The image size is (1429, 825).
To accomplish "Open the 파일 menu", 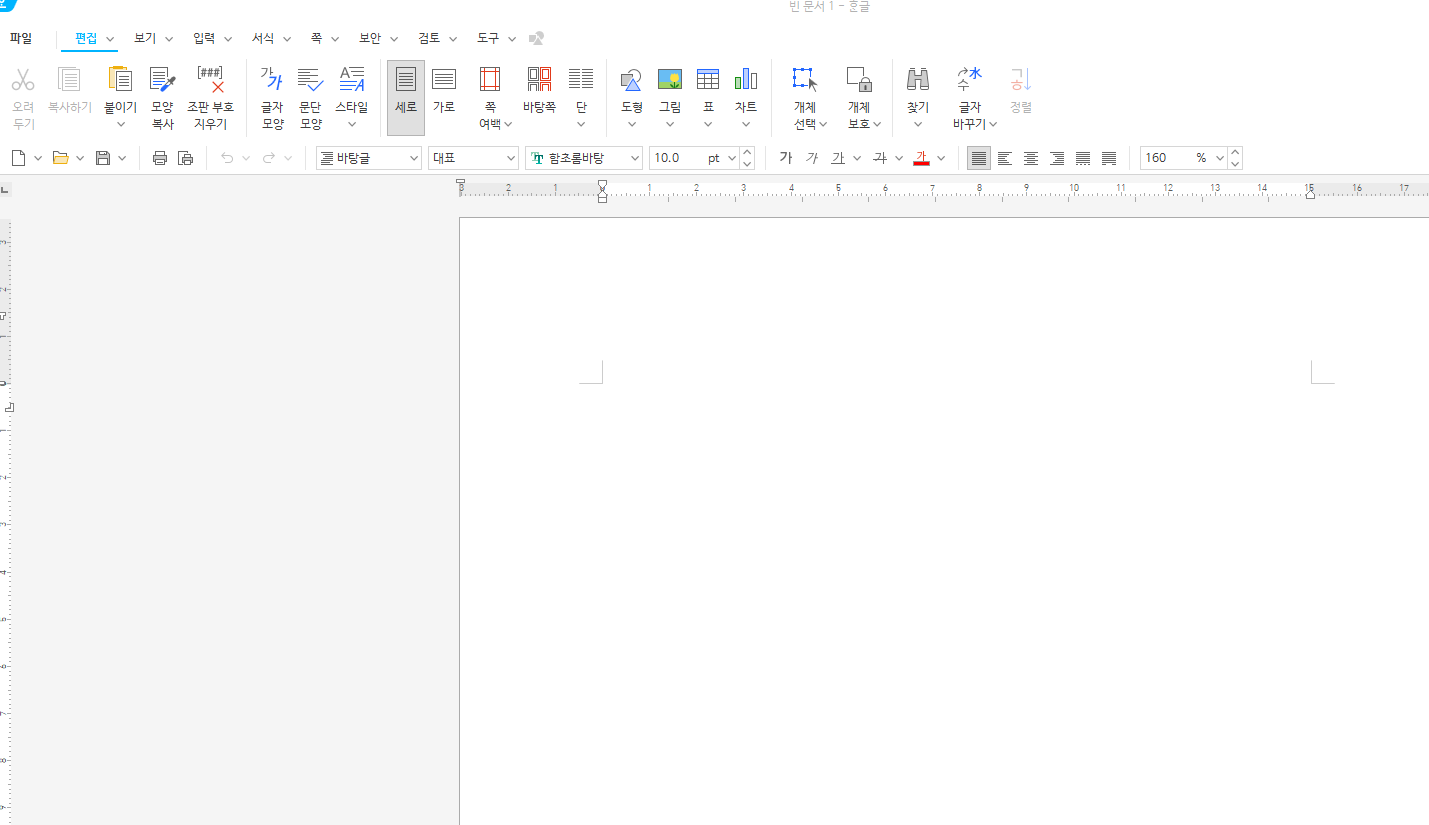I will pos(21,38).
